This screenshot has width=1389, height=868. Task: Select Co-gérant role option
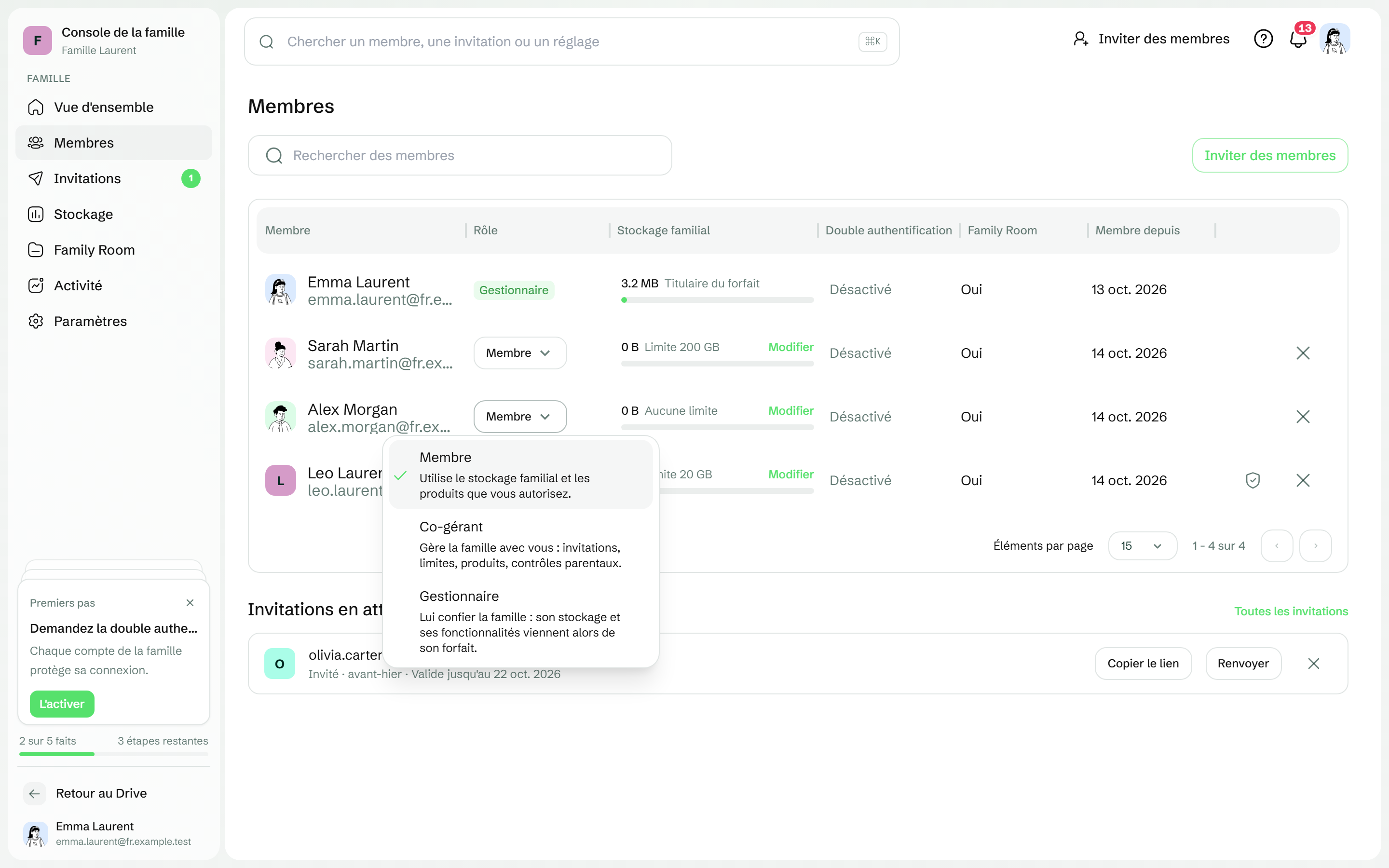520,544
